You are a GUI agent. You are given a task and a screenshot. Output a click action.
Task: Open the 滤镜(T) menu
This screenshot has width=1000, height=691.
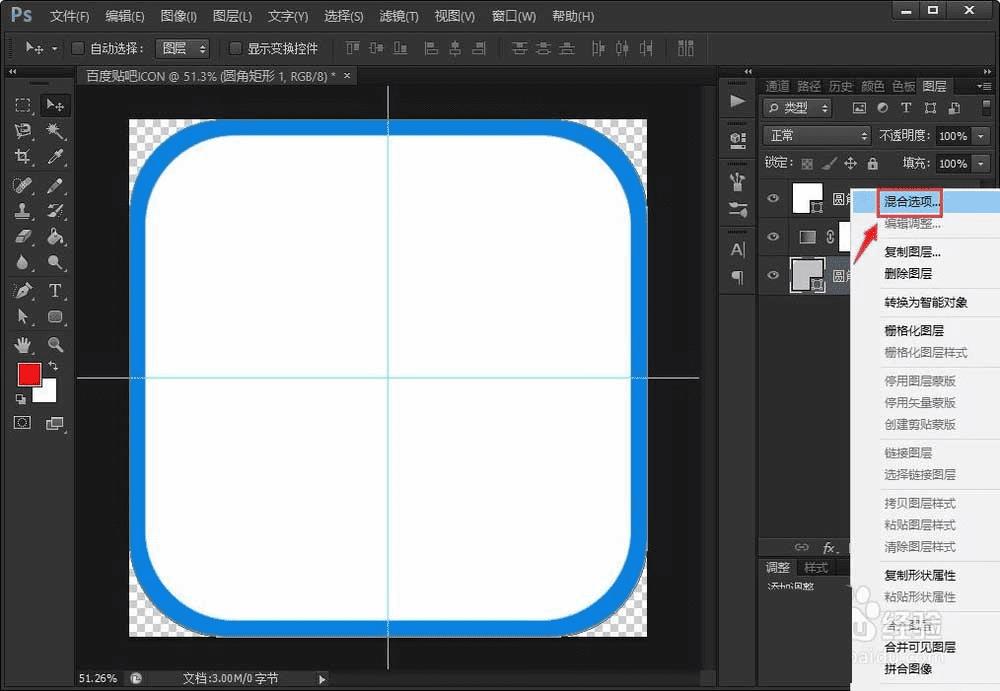[x=399, y=17]
